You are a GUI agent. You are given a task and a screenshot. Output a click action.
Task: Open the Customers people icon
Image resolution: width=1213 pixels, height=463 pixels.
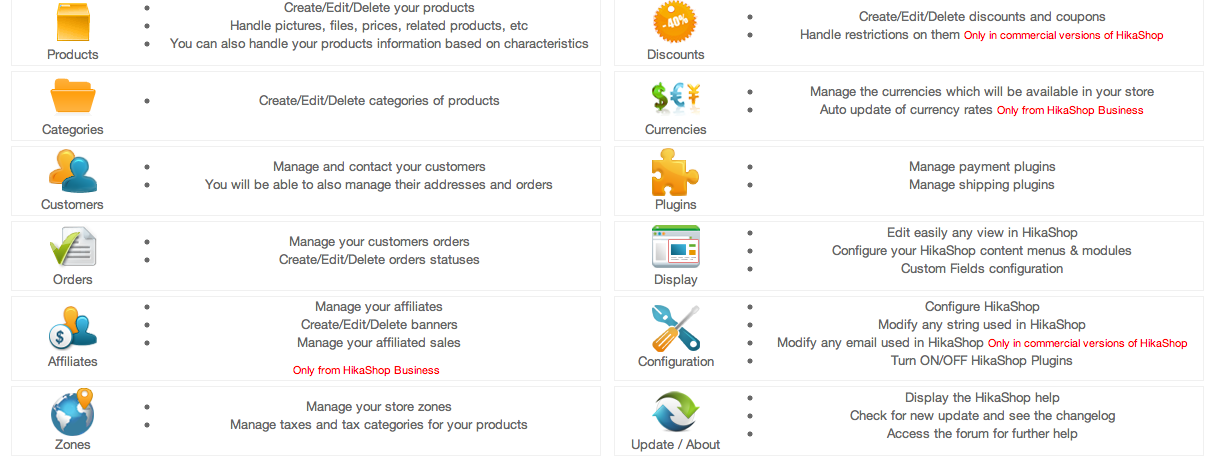(x=72, y=171)
